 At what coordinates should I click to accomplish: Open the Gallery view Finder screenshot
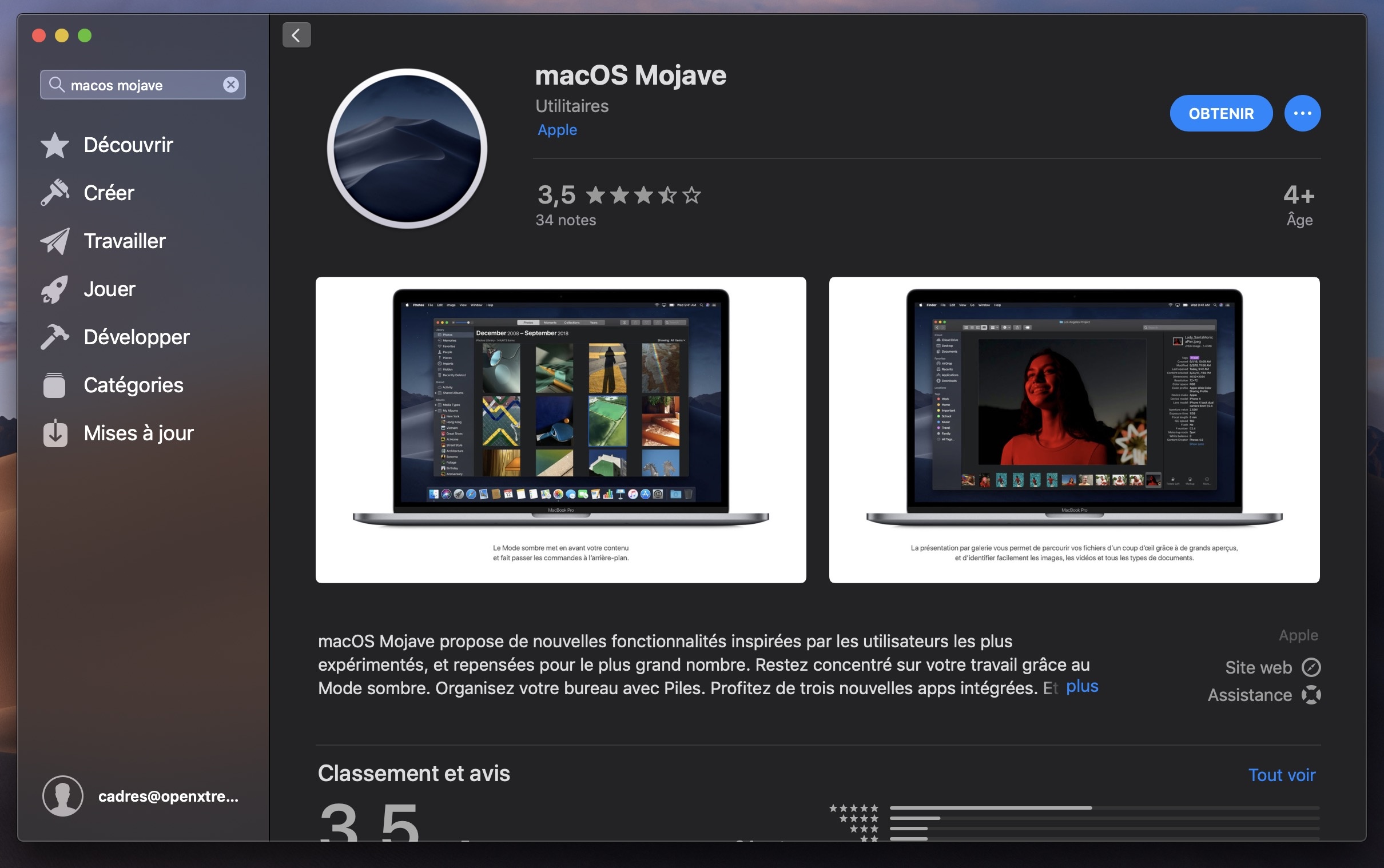(x=1073, y=429)
